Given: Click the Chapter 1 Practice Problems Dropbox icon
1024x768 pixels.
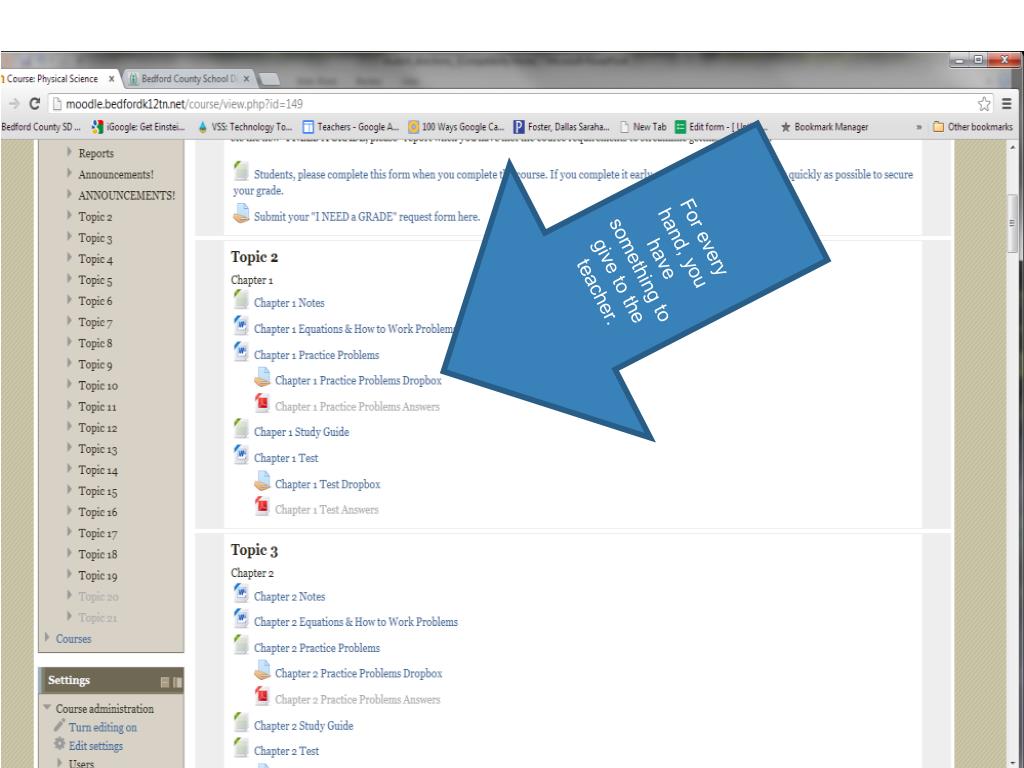Looking at the screenshot, I should point(263,377).
